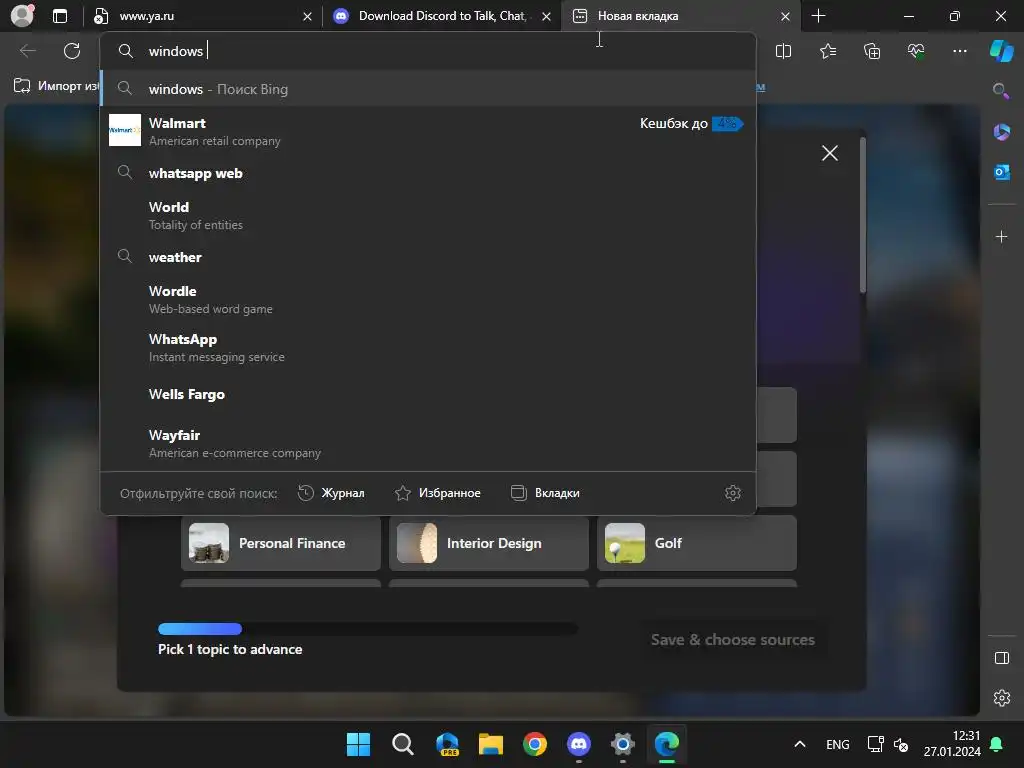
Task: Open the Settings gear on taskbar
Action: [x=622, y=744]
